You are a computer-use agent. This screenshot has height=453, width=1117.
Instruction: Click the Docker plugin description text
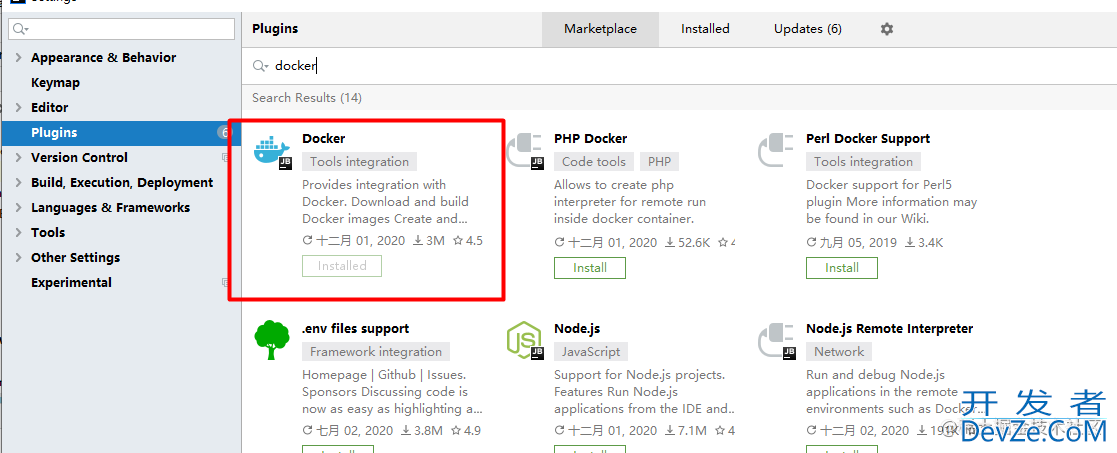385,202
